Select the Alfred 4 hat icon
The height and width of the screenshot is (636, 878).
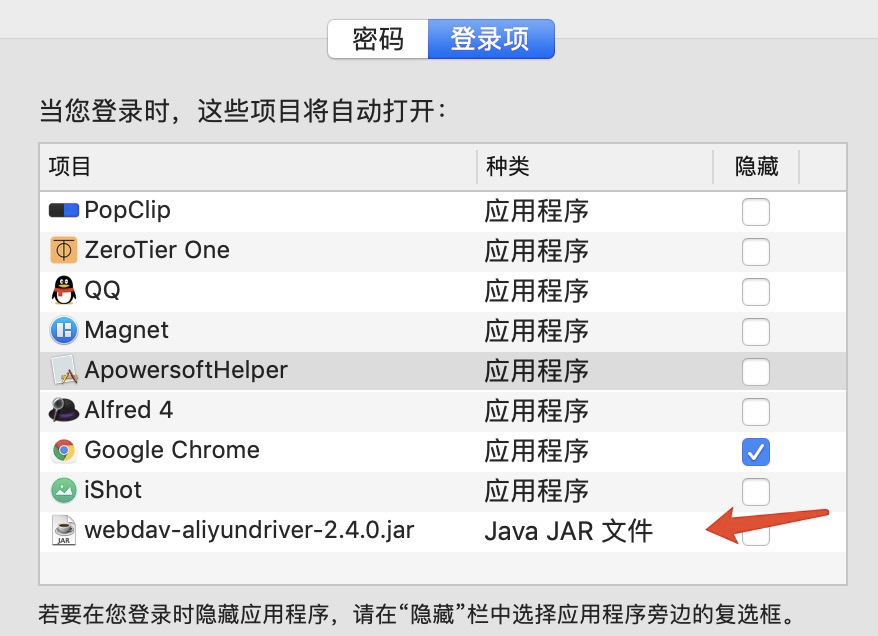[64, 410]
